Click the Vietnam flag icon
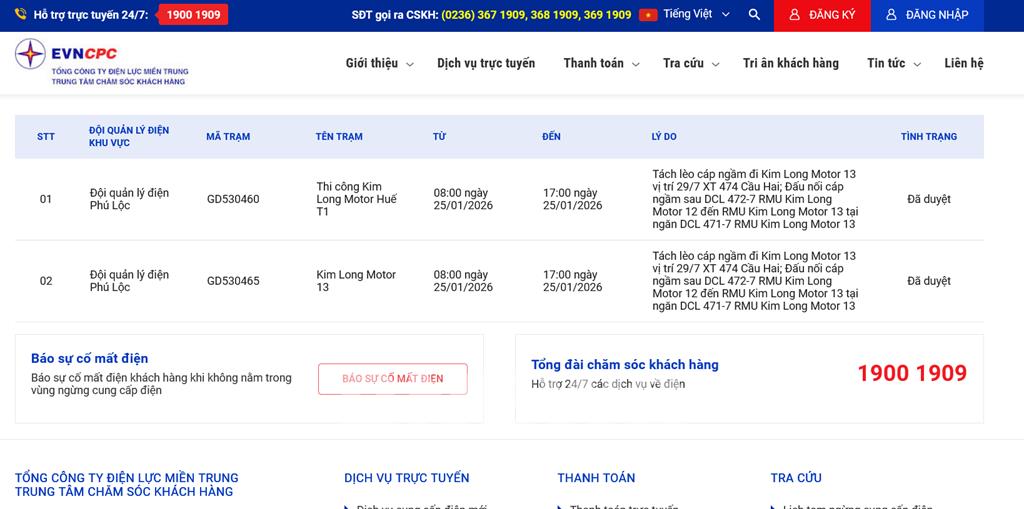 pos(648,15)
